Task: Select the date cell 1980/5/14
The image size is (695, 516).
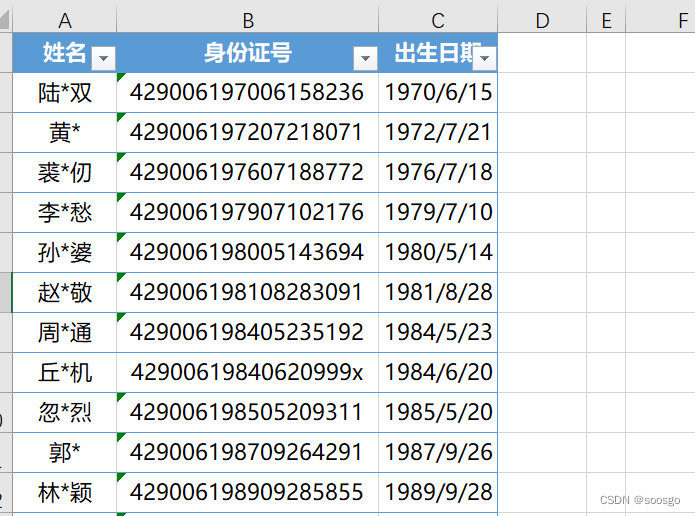Action: pos(438,252)
